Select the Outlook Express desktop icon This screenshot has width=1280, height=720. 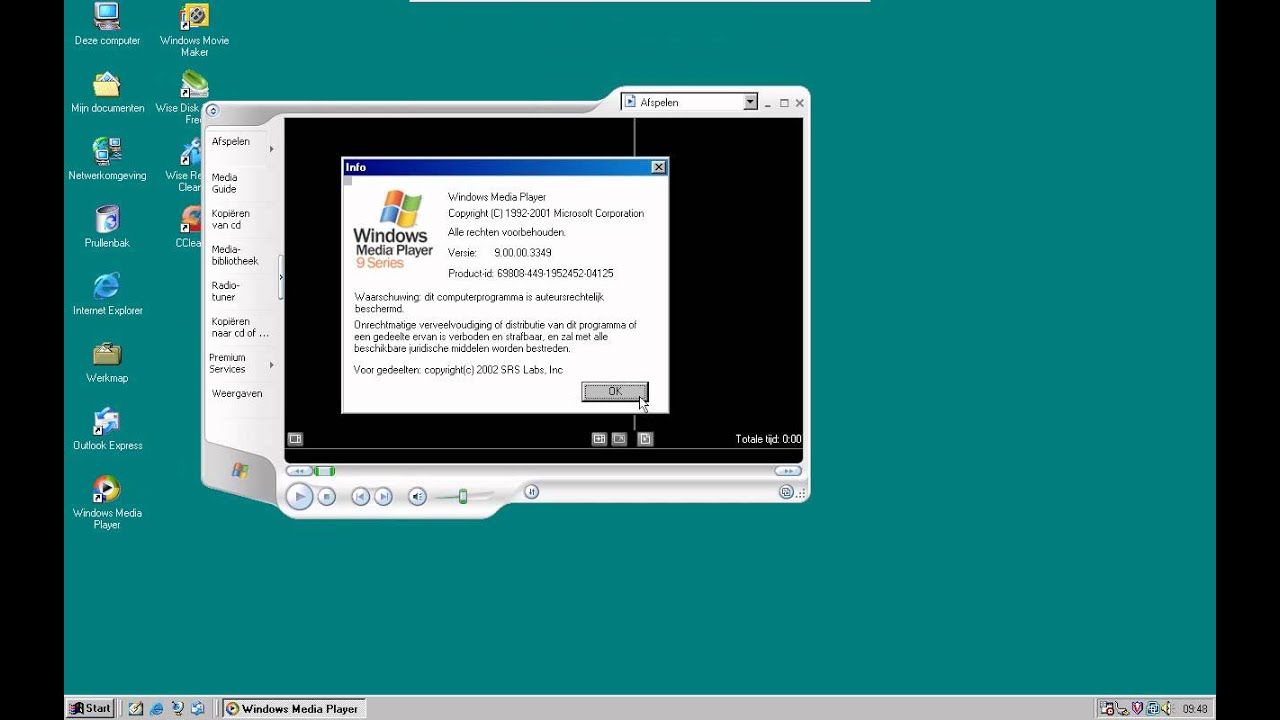pos(107,430)
